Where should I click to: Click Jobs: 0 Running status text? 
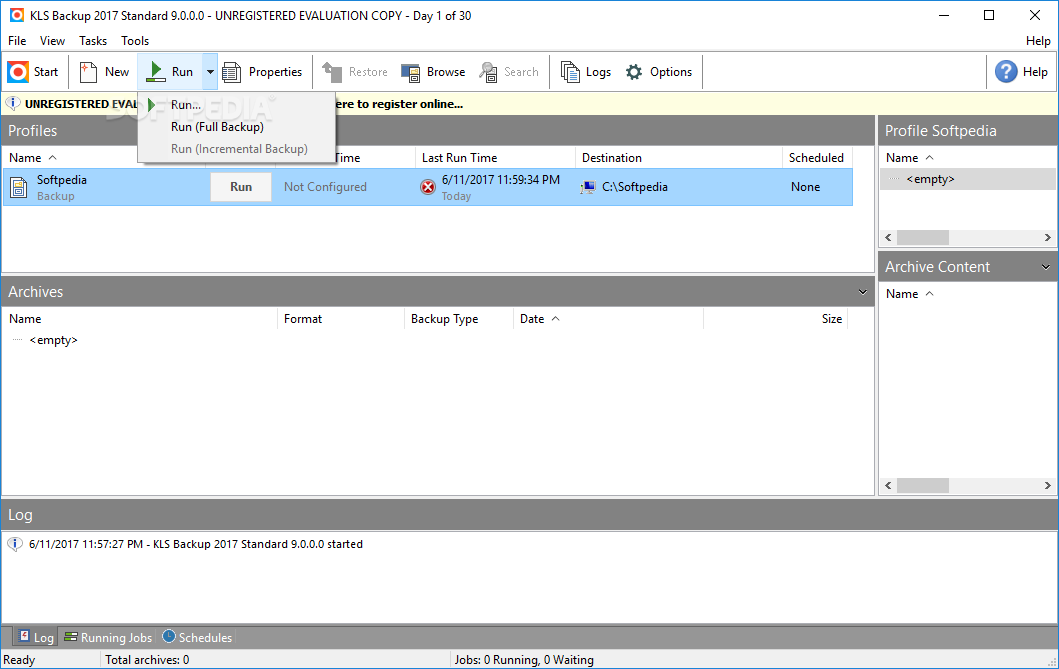coord(524,660)
